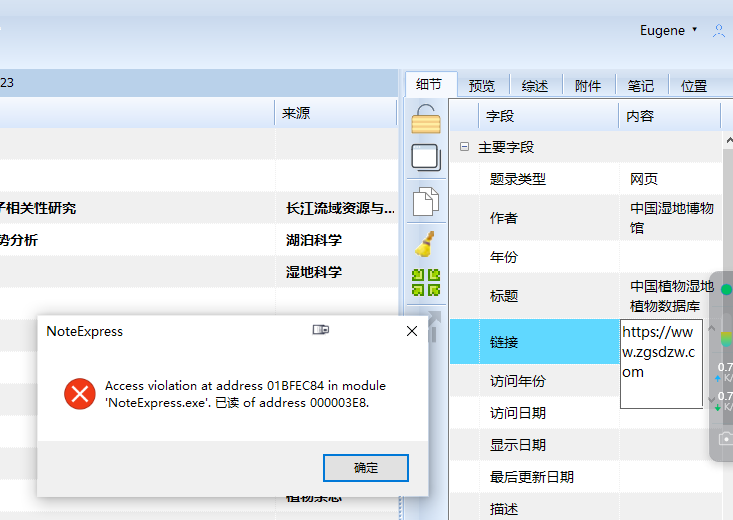Viewport: 733px width, 520px height.
Task: Select the 链接 field row
Action: tap(534, 342)
